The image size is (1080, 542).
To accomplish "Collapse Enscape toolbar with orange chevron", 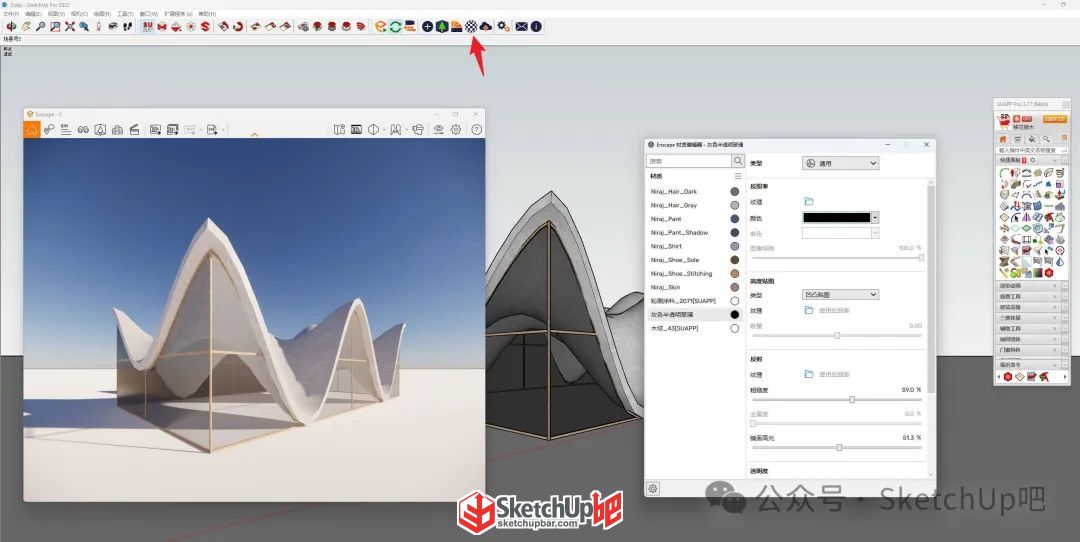I will 254,135.
